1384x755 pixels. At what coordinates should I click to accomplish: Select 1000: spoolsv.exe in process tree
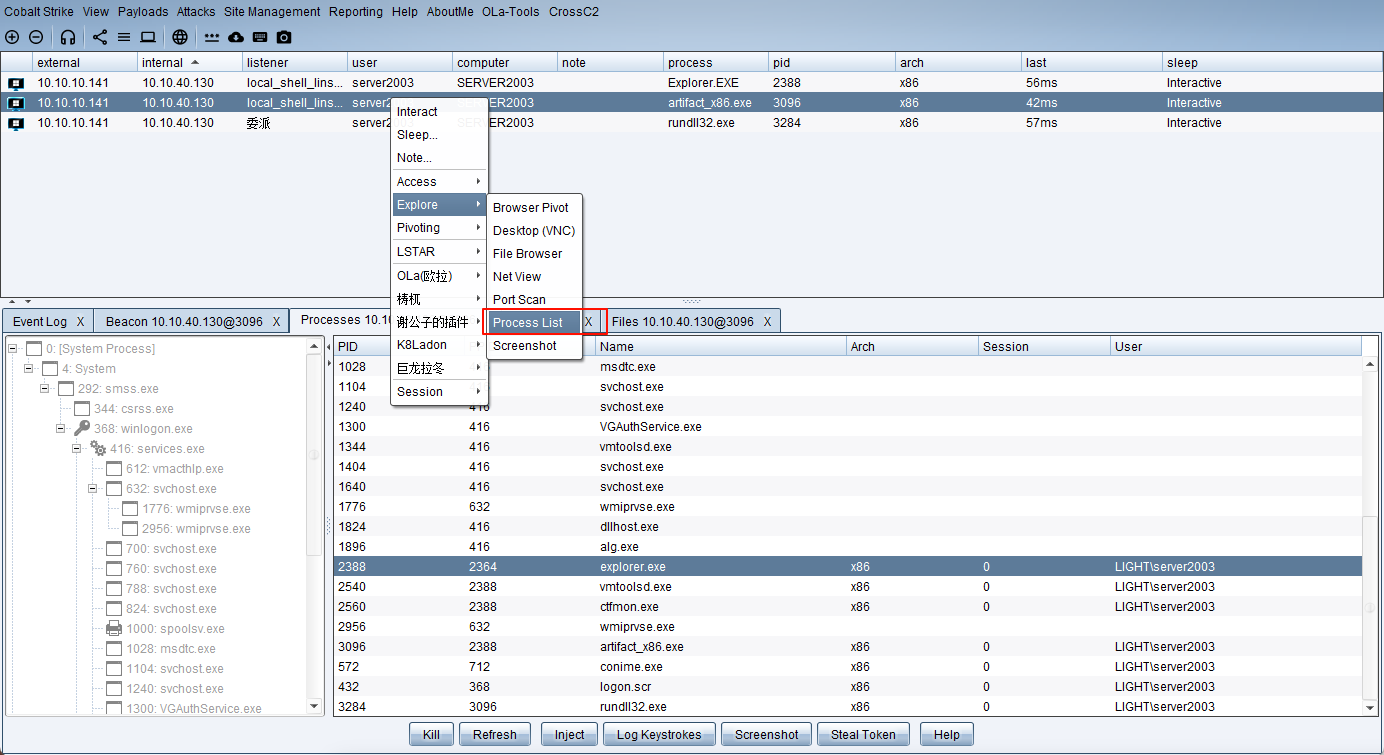(175, 629)
